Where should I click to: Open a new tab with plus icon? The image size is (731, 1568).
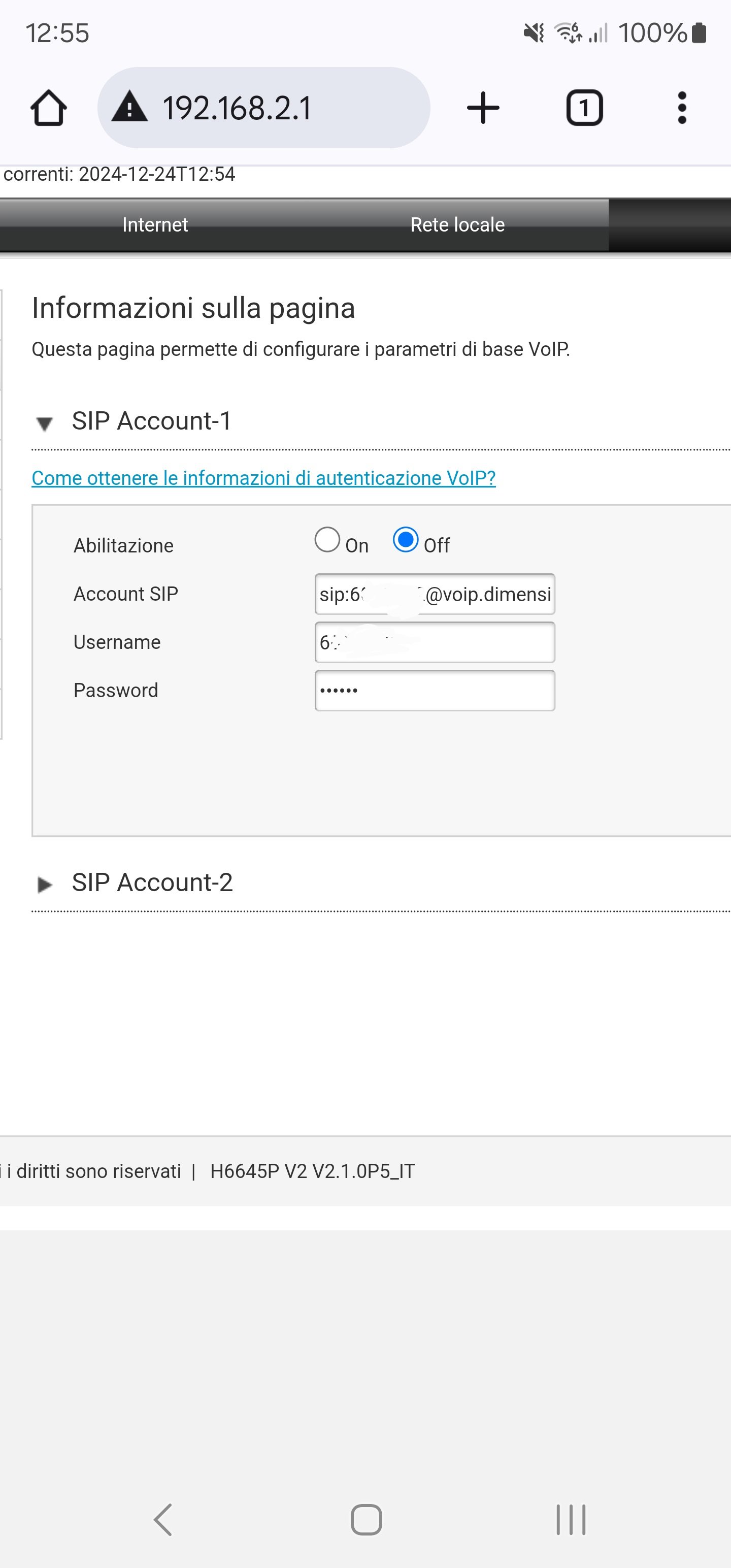tap(483, 108)
